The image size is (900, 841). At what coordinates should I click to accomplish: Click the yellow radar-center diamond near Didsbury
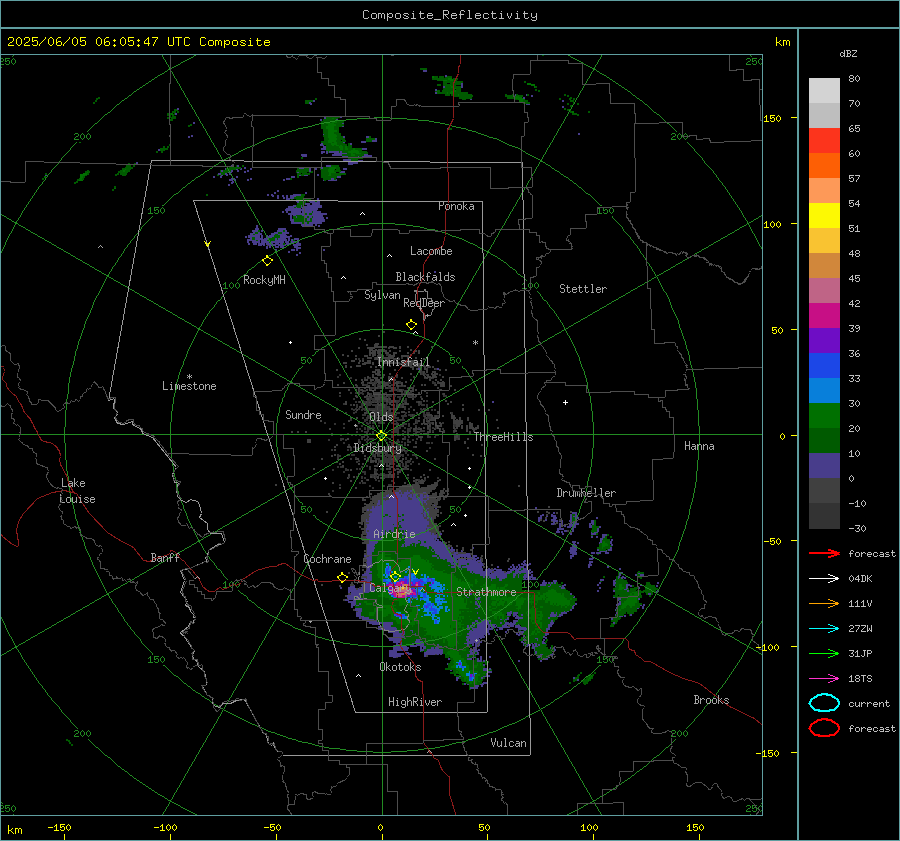pos(381,436)
